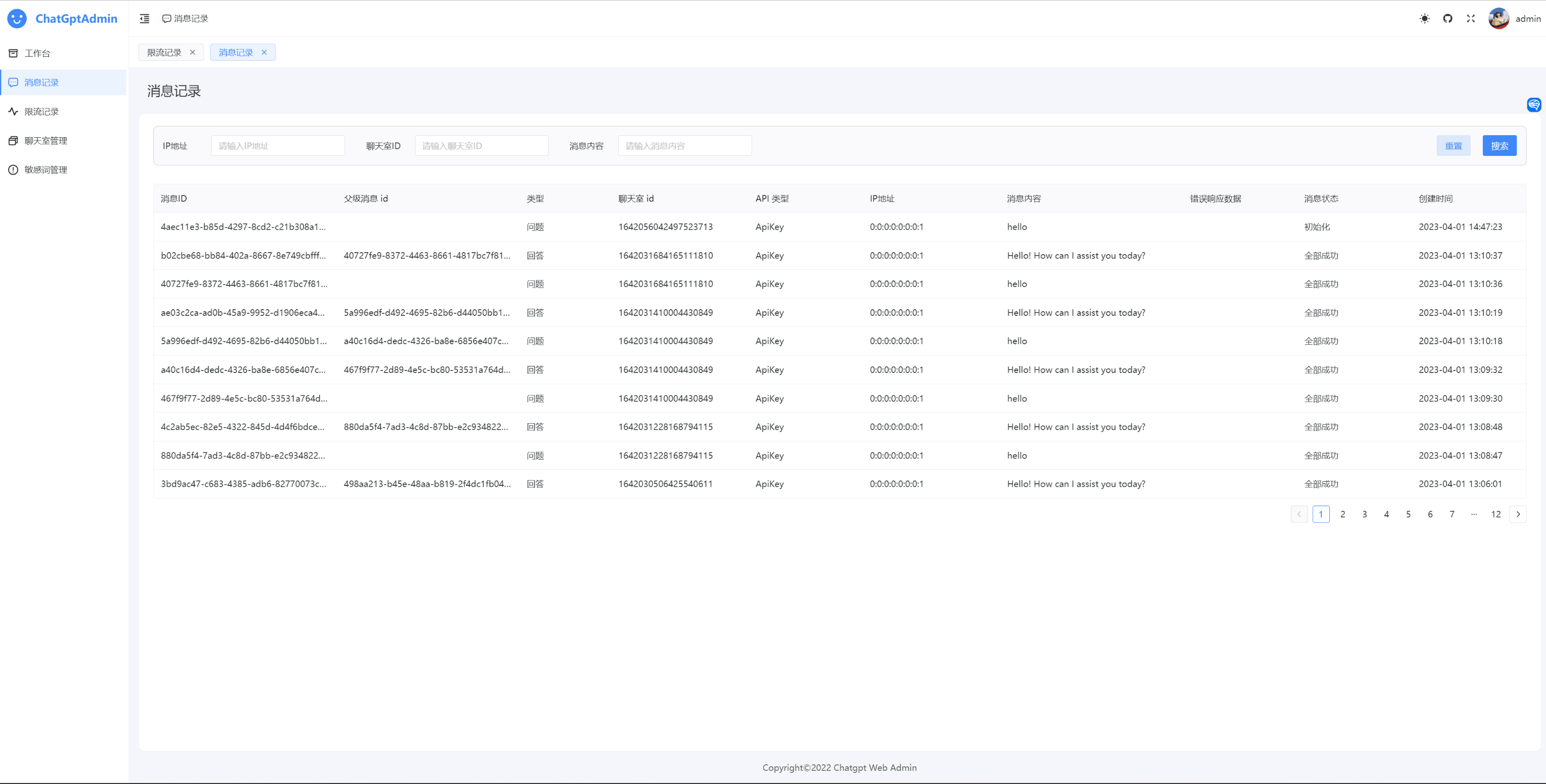Open 敏感词管理 in the sidebar

[x=46, y=170]
